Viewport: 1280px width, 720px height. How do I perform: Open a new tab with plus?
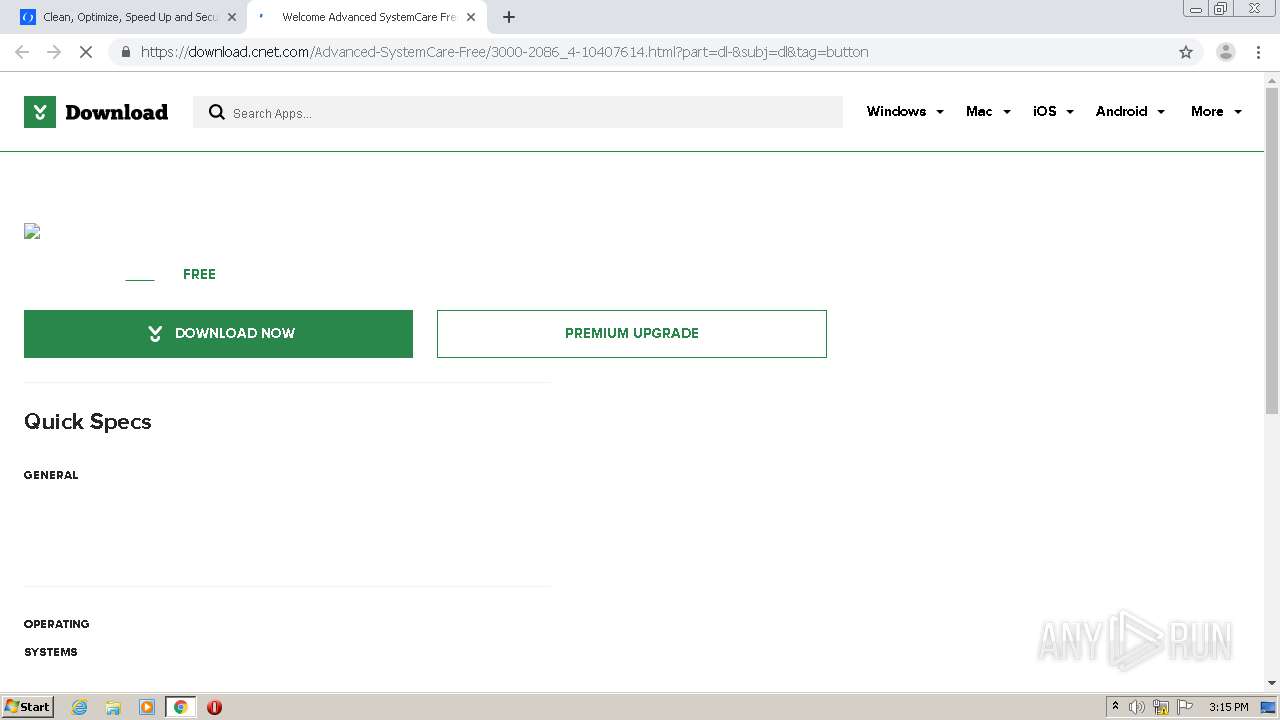coord(509,17)
